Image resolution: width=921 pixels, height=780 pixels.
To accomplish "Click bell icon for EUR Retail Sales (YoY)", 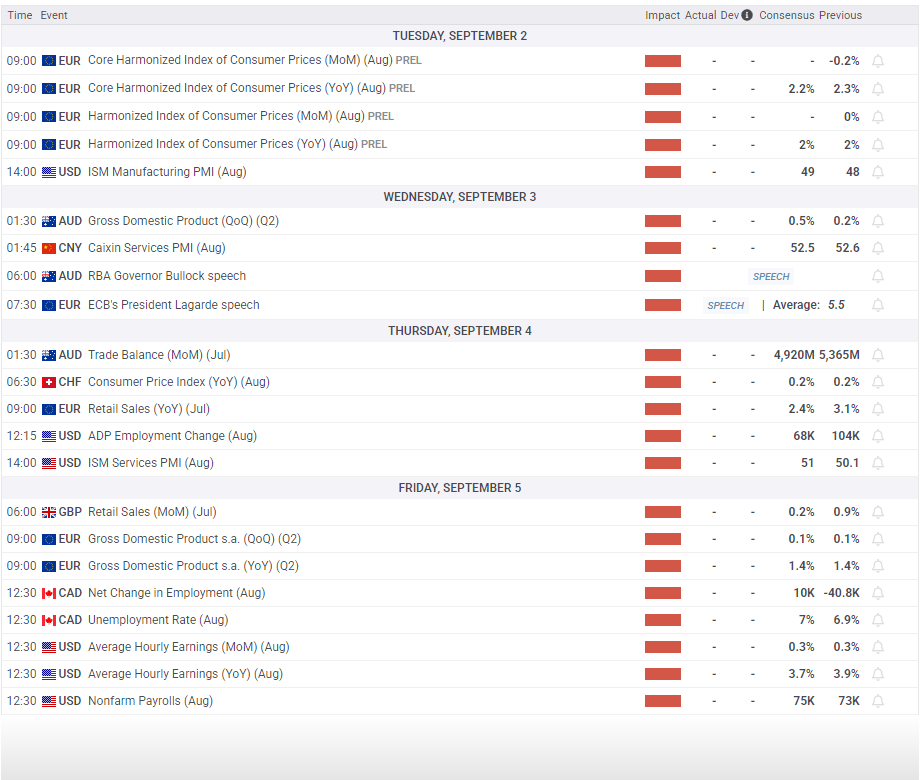I will [878, 409].
